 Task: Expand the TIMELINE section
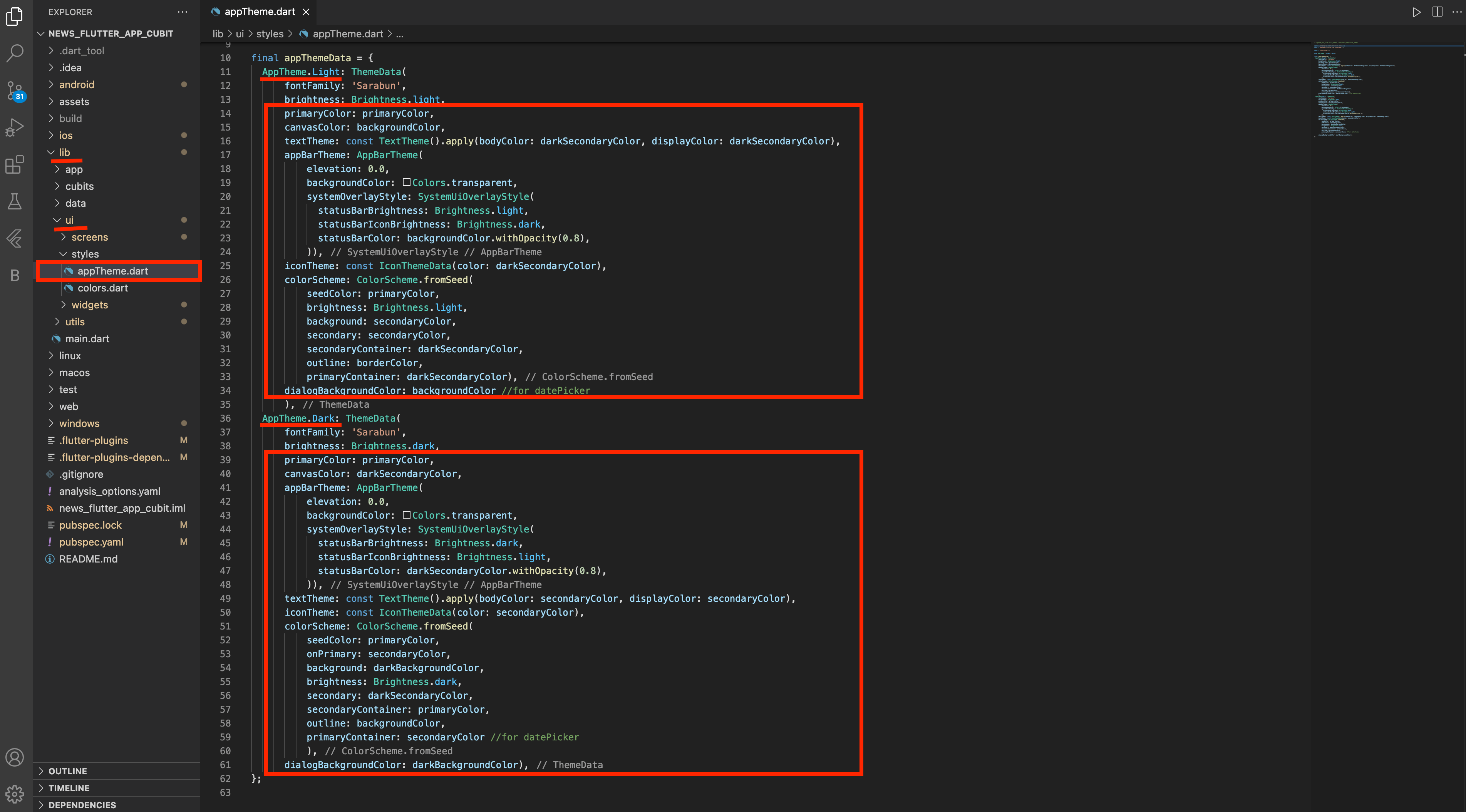pos(68,788)
